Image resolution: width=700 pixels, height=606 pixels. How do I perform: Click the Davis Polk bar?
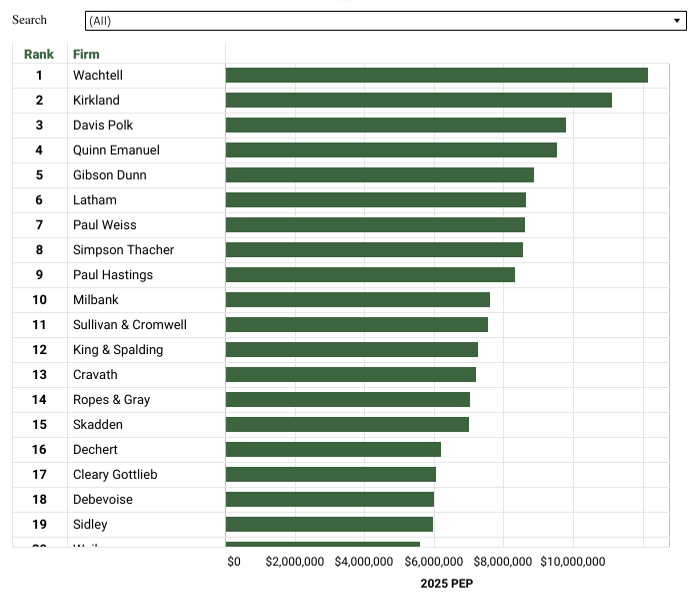coord(395,125)
